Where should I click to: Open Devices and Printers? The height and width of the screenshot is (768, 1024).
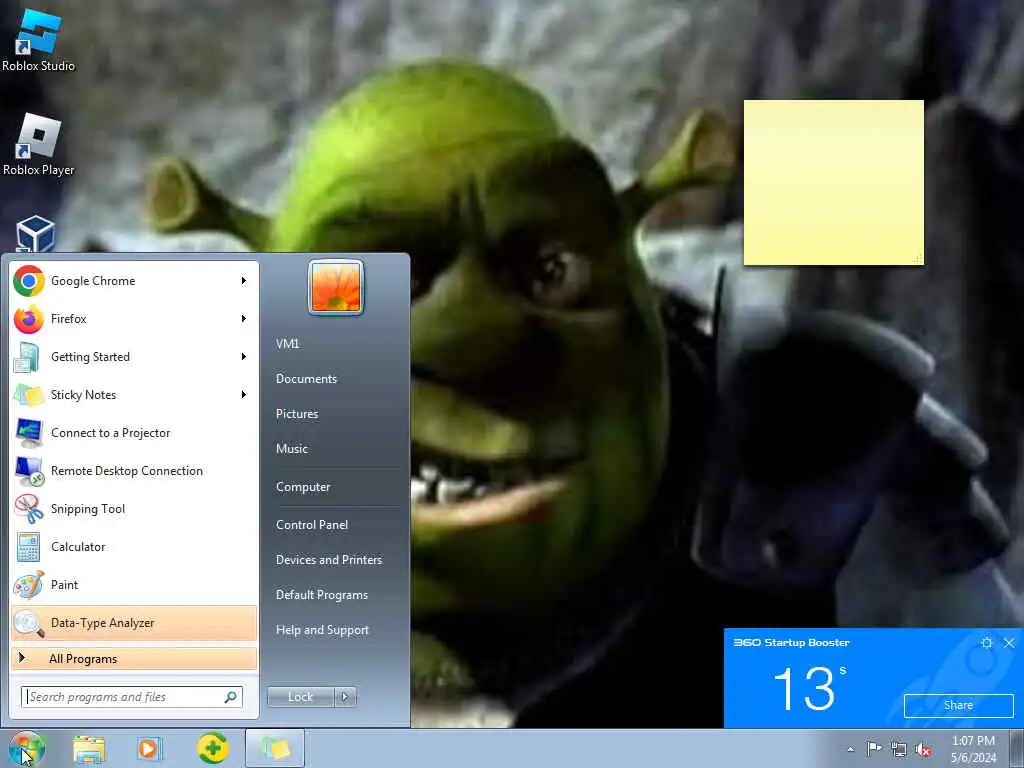[329, 560]
